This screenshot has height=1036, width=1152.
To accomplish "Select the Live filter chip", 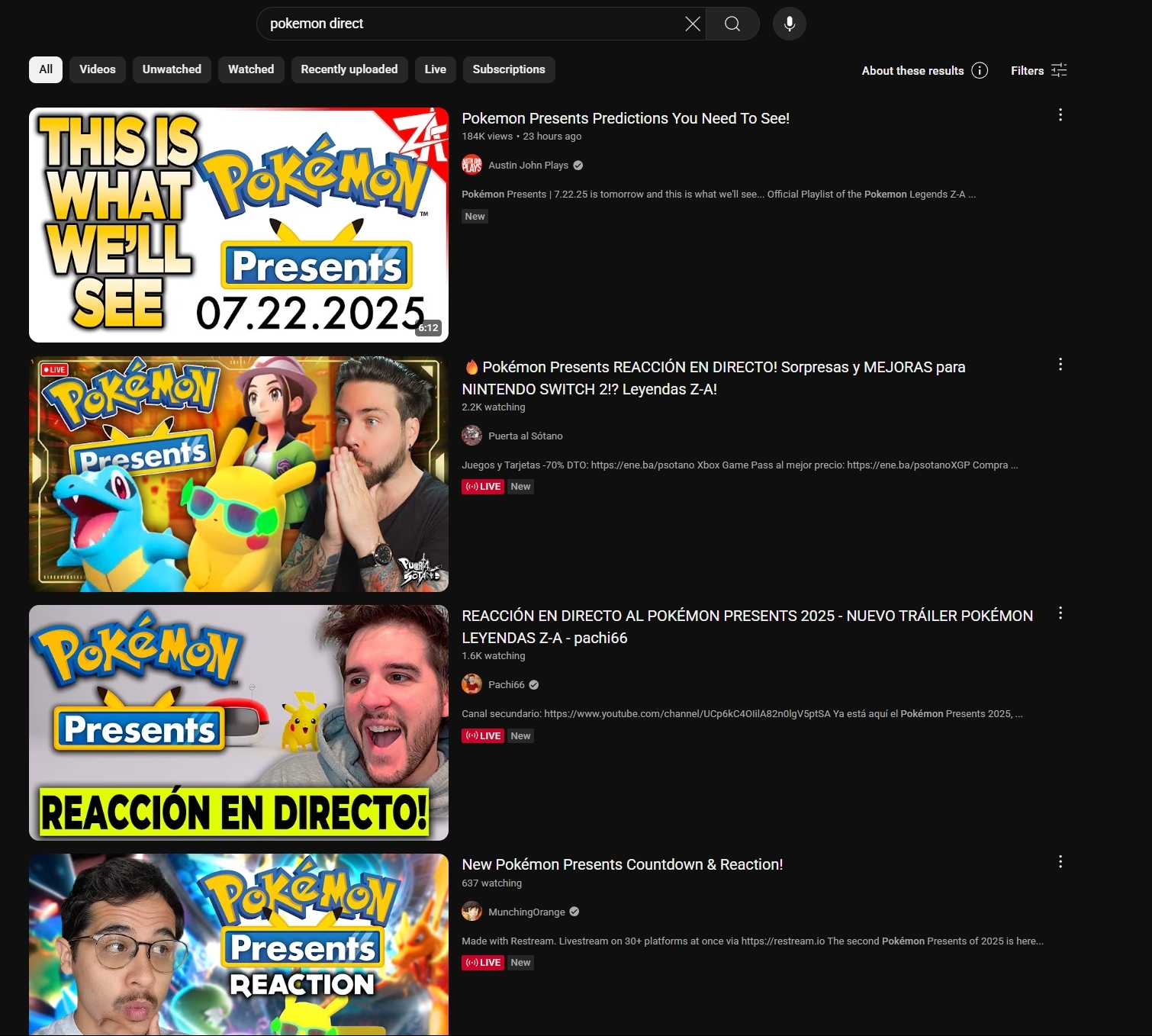I will (436, 69).
